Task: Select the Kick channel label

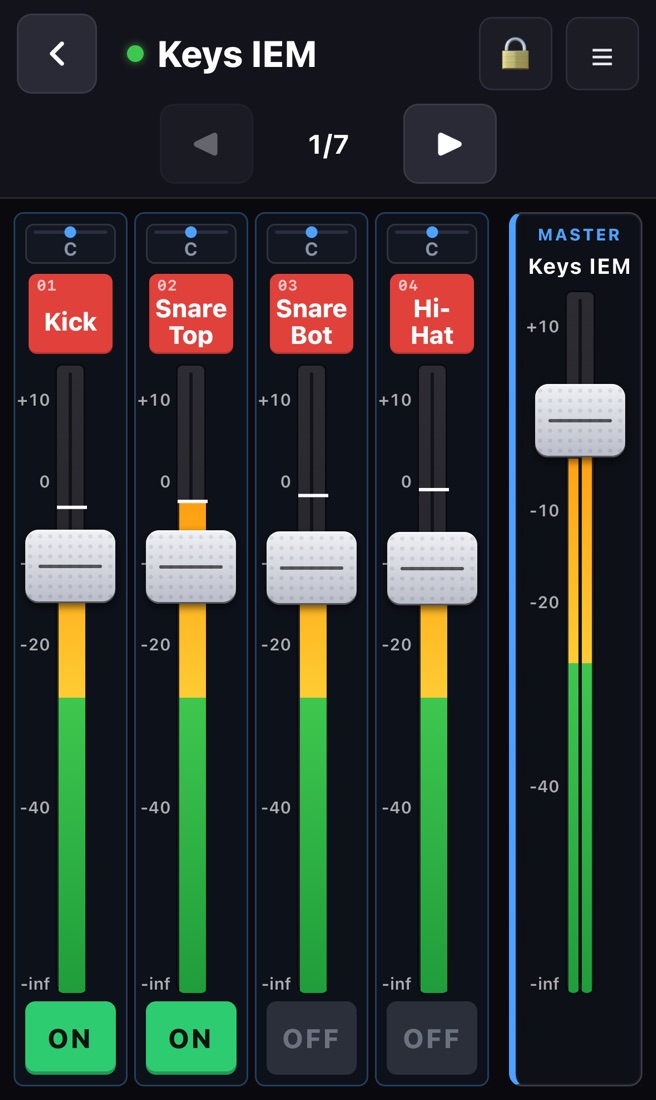Action: pos(70,314)
